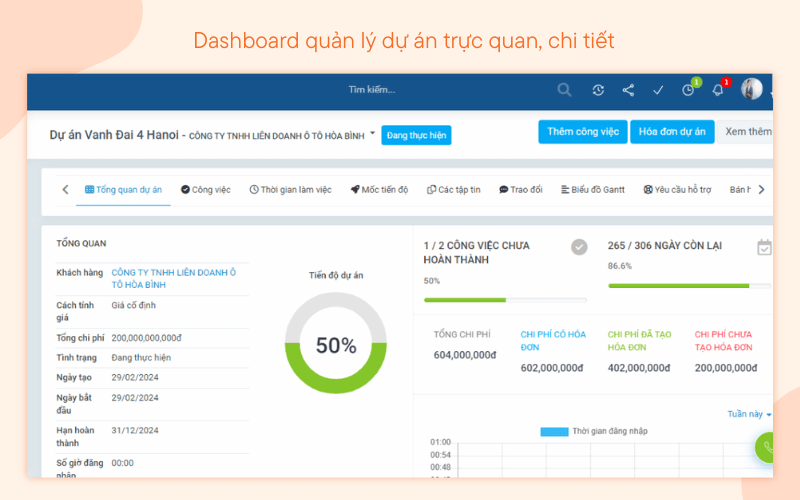
Task: Toggle the "Thời gian đăng nhập" chart legend
Action: click(x=594, y=432)
